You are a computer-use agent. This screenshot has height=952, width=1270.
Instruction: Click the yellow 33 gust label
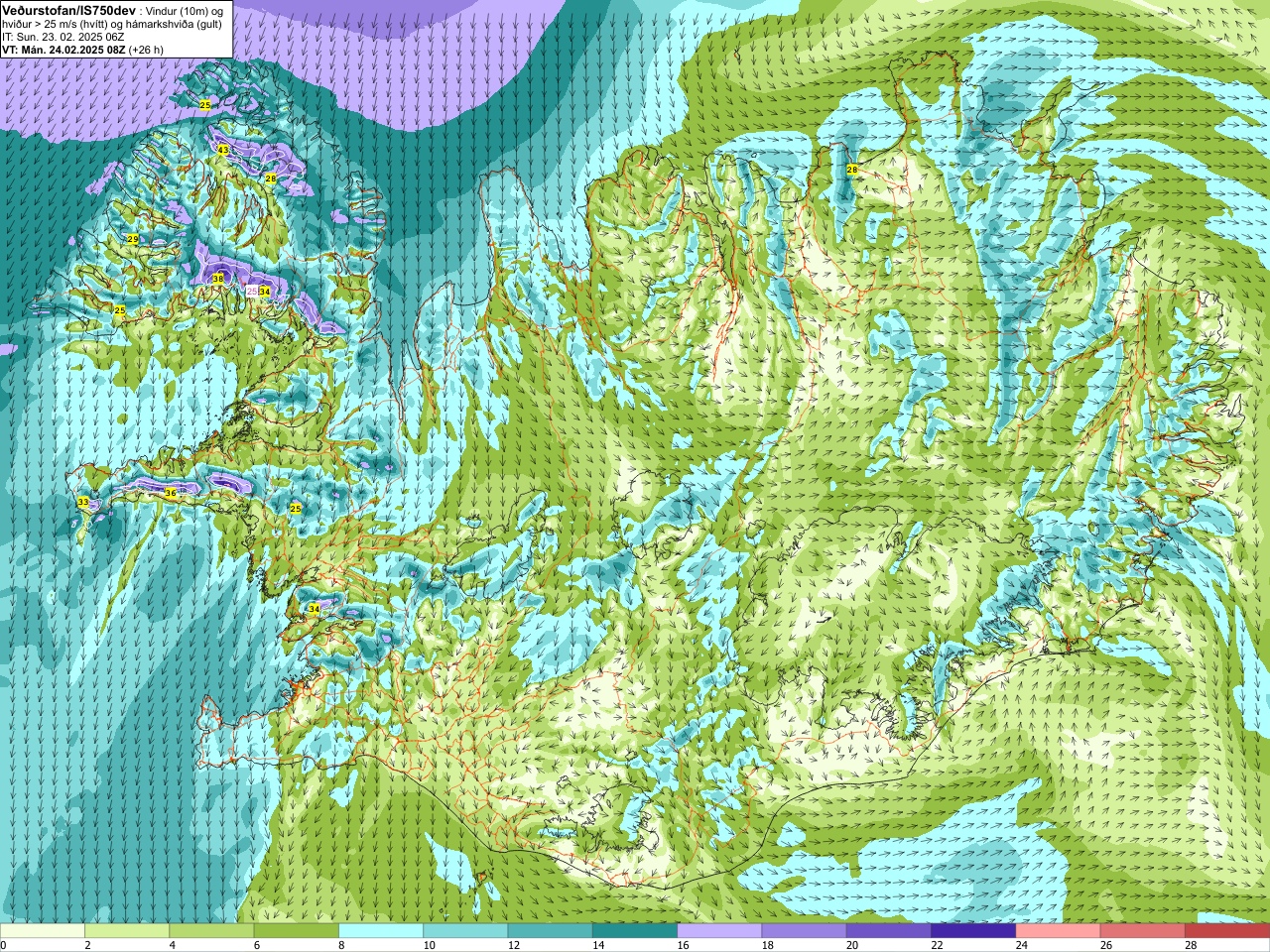point(83,503)
